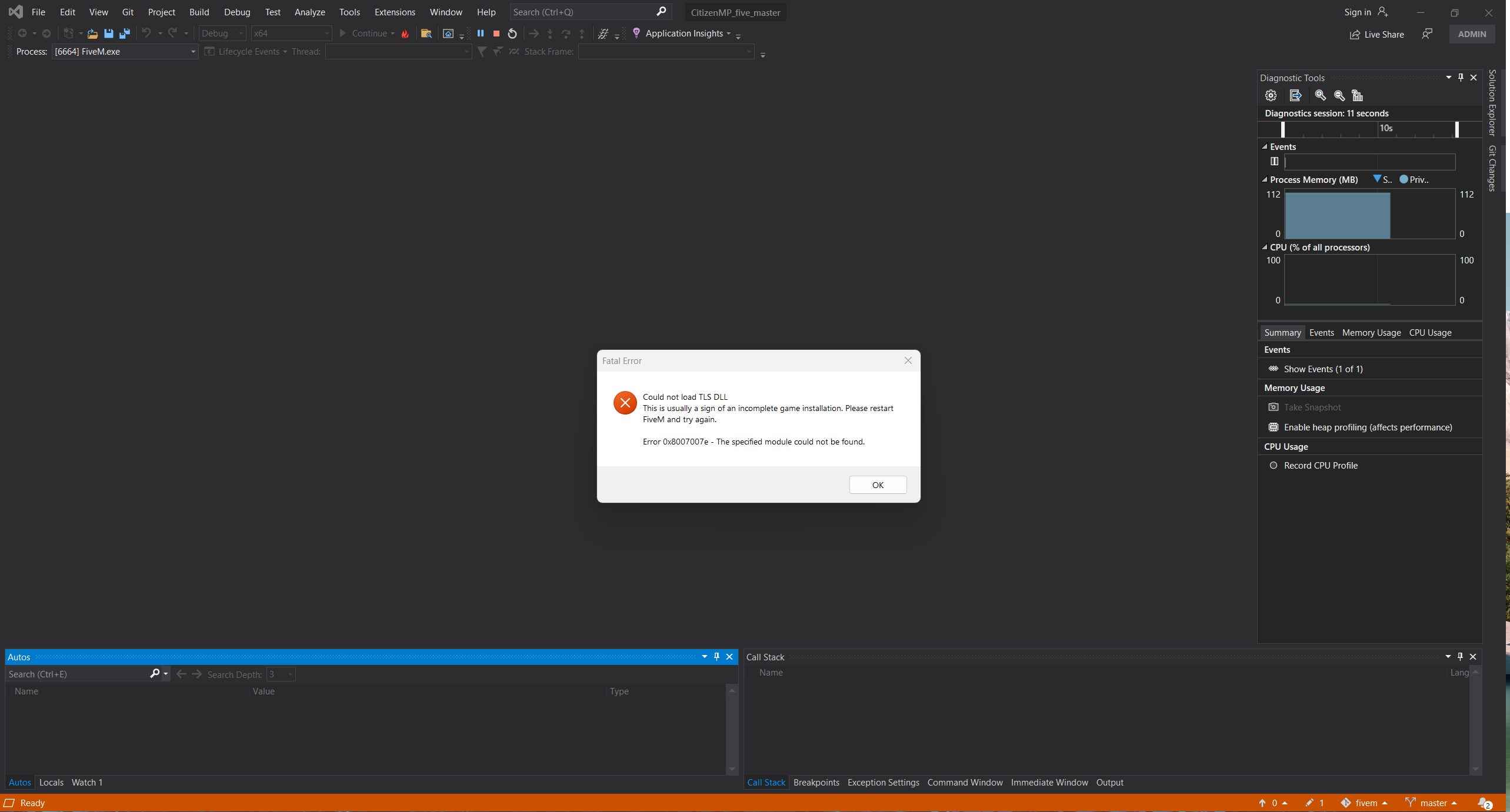Click the red Stop Debugging icon

(496, 34)
